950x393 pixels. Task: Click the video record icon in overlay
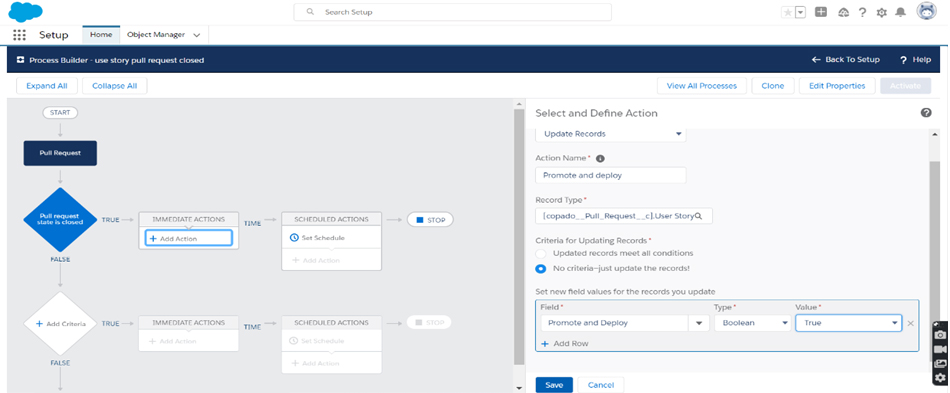coord(940,349)
